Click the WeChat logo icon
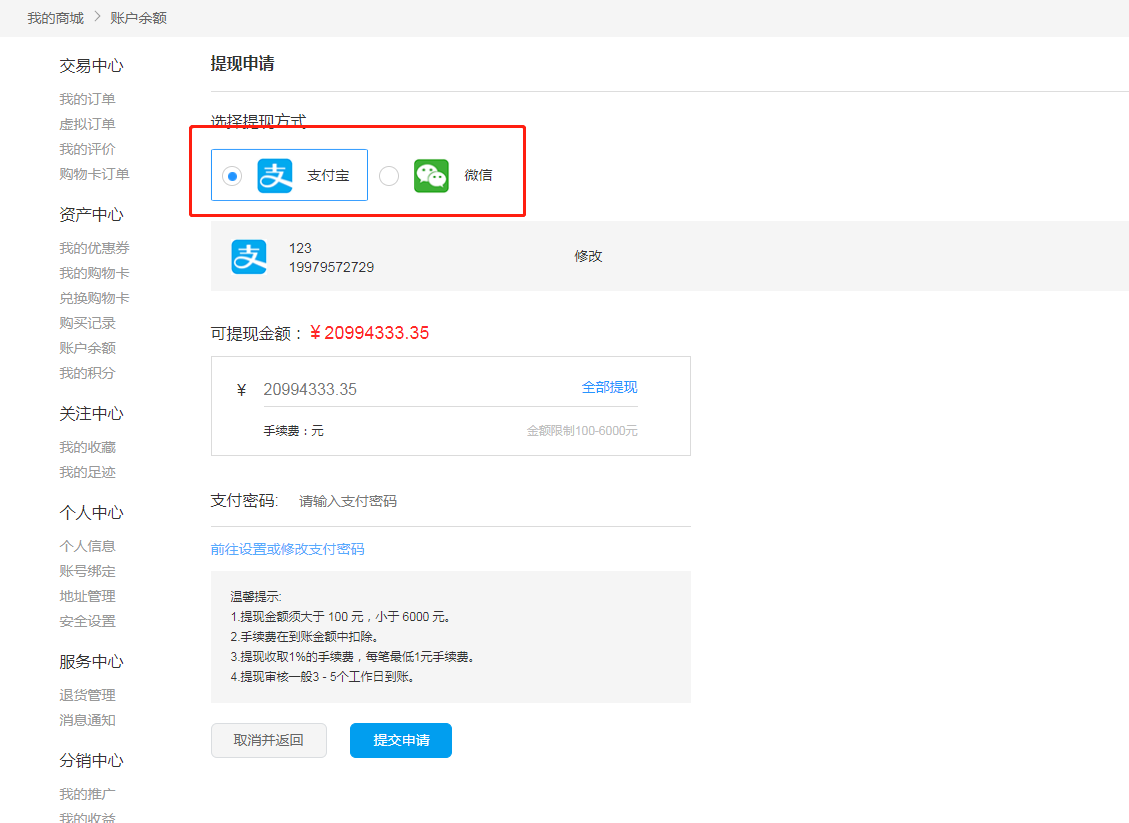The image size is (1129, 823). (x=432, y=176)
